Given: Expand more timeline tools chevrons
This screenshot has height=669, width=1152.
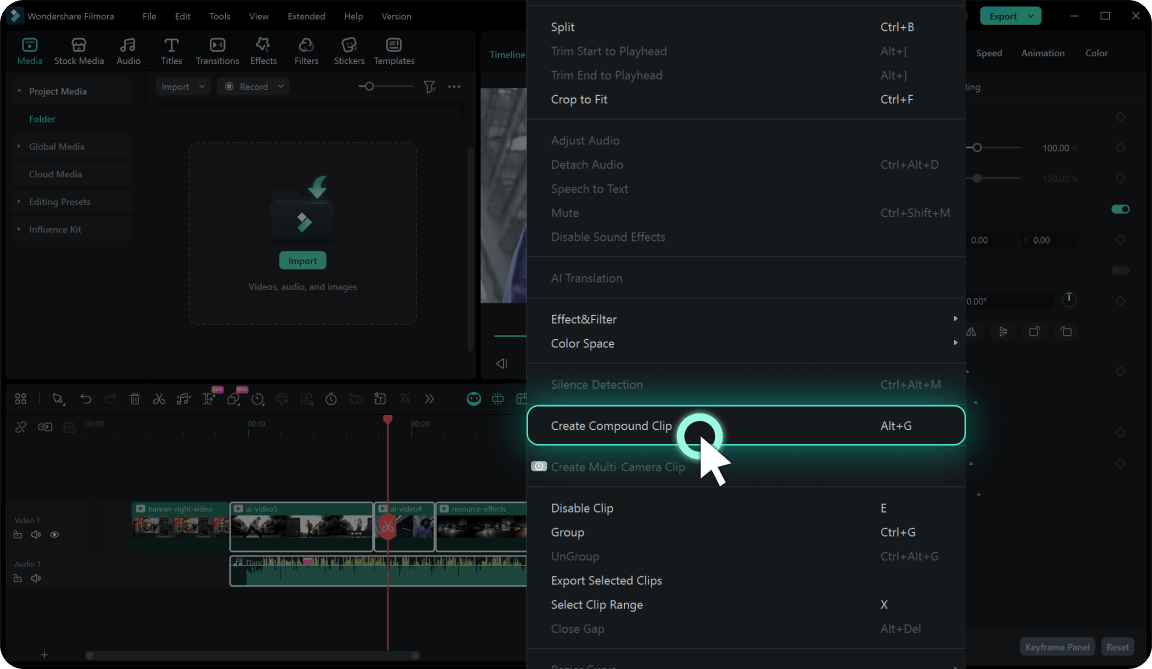Looking at the screenshot, I should [429, 399].
